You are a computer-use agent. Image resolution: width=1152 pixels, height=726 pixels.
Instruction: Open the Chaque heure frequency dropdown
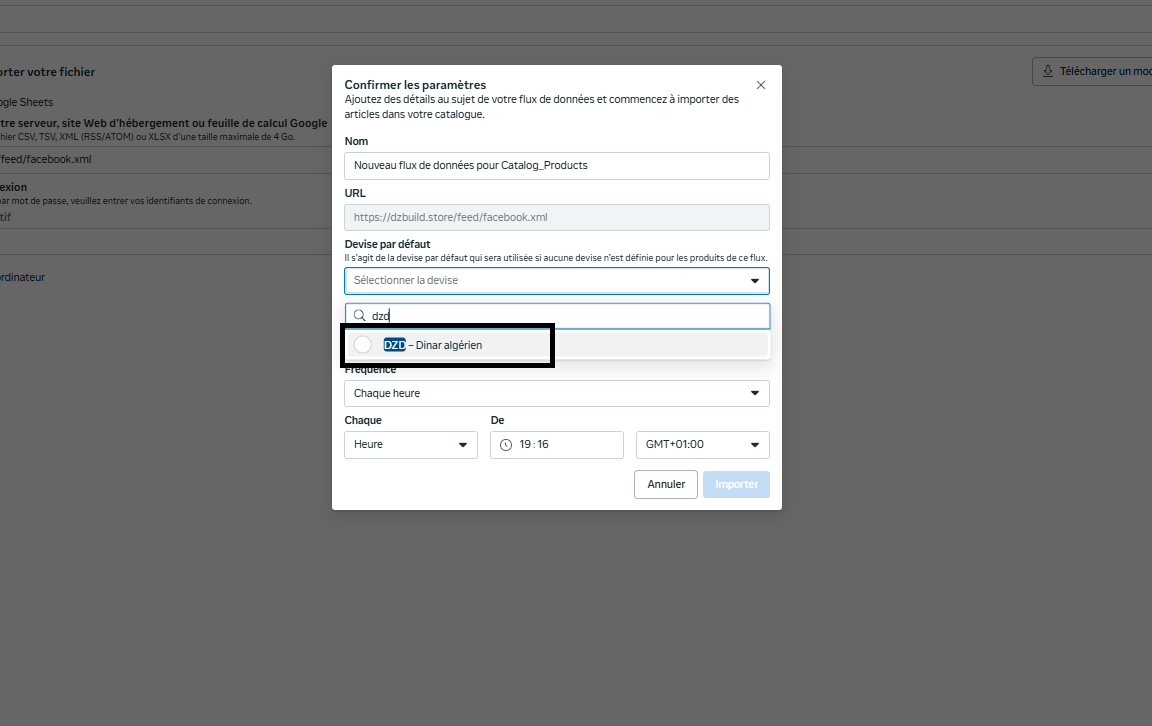tap(556, 394)
